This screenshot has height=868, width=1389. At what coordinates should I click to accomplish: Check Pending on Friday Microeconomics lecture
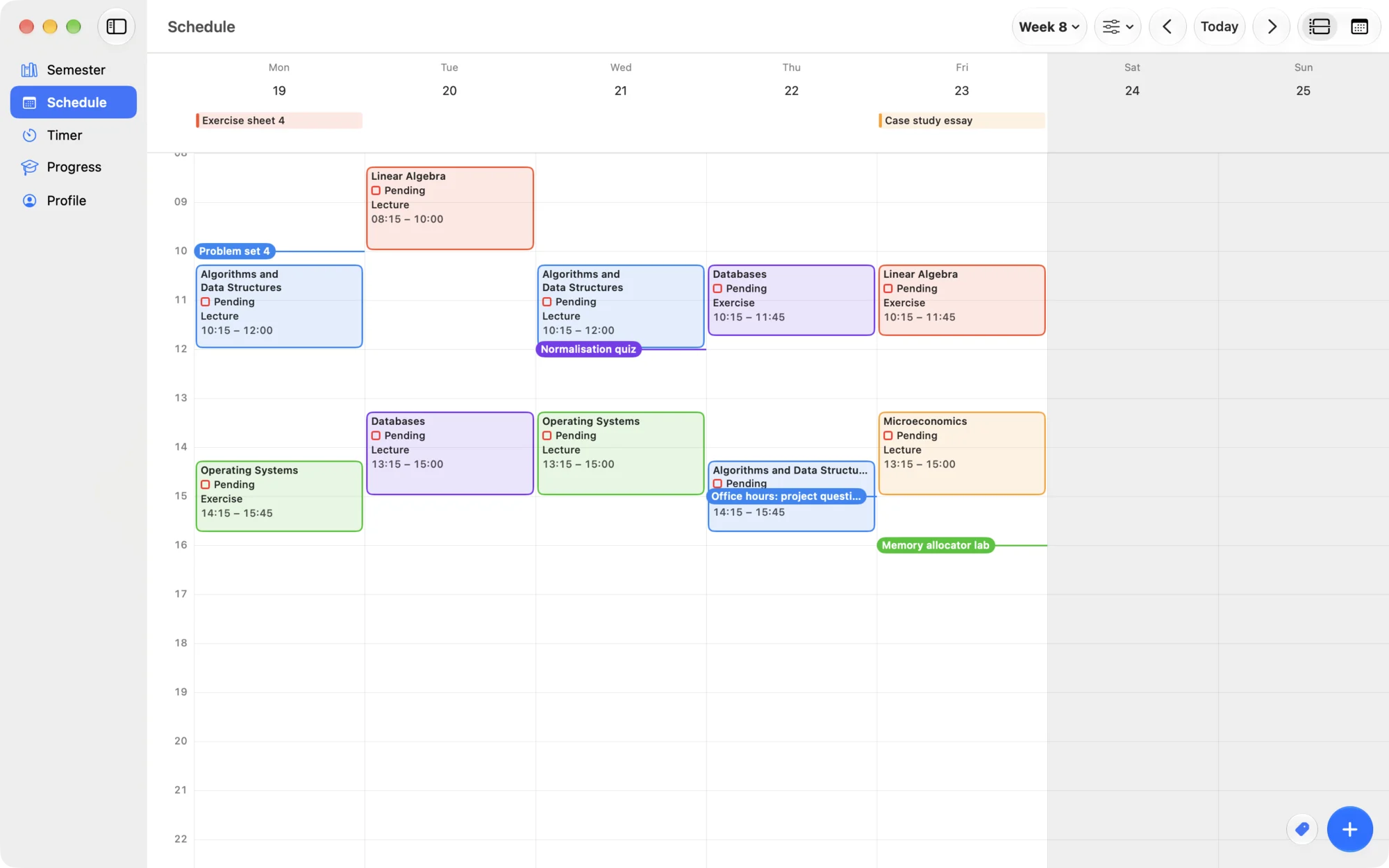pyautogui.click(x=888, y=436)
